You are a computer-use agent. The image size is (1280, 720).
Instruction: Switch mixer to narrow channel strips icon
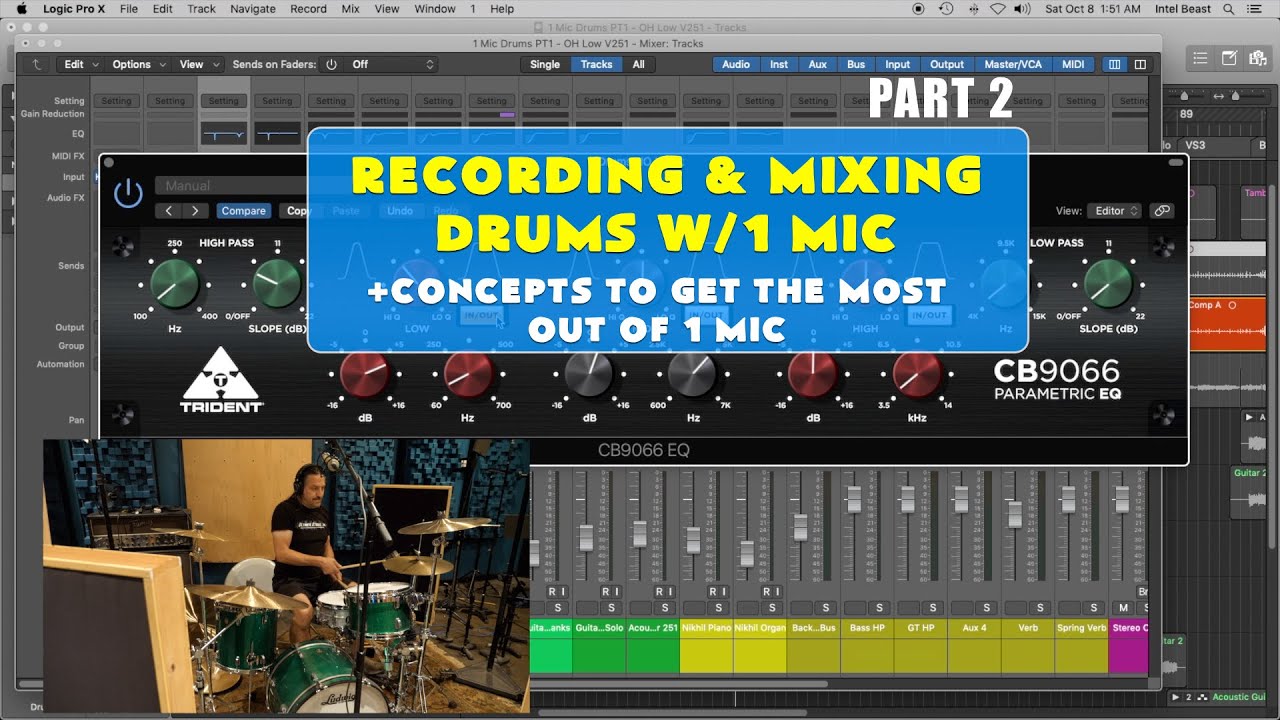pyautogui.click(x=1115, y=64)
